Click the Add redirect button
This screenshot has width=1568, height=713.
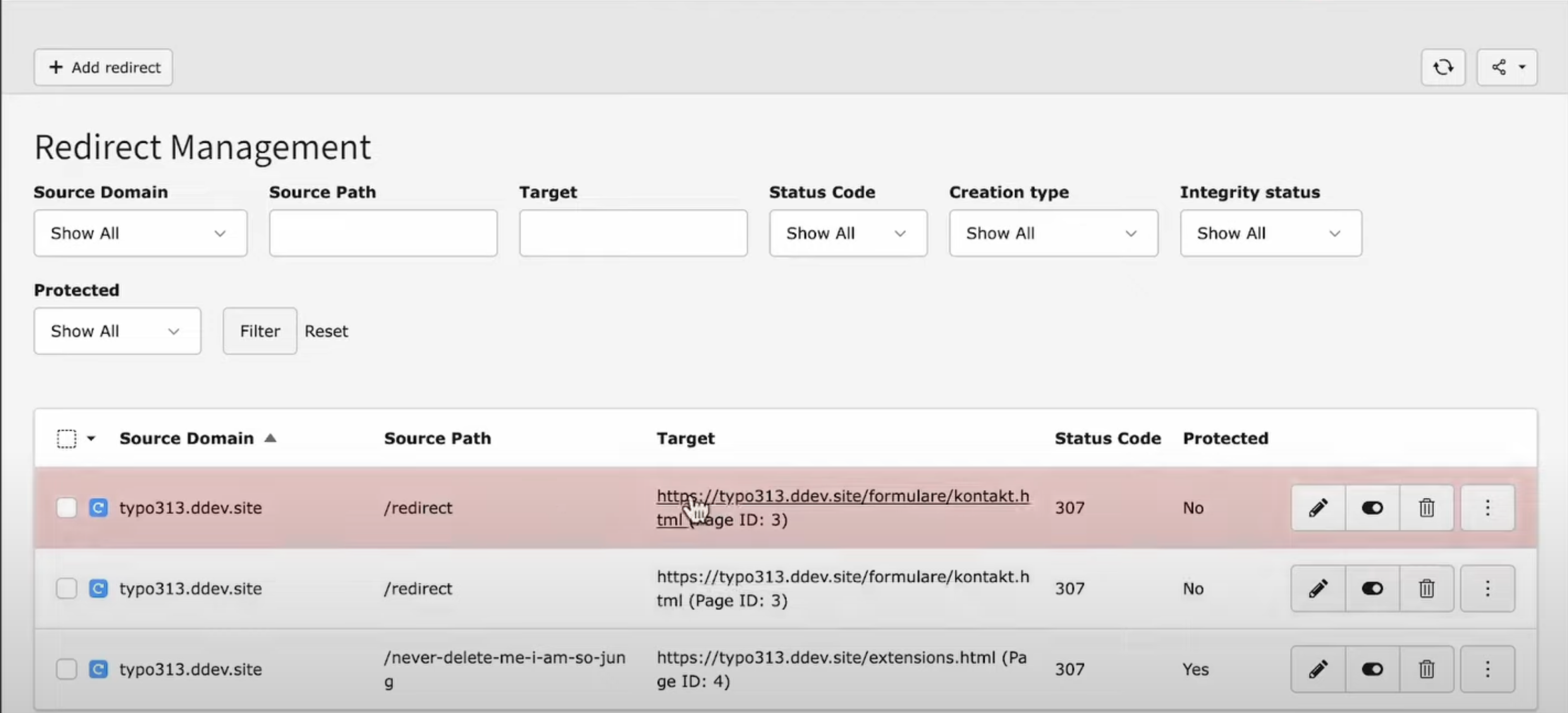(103, 67)
